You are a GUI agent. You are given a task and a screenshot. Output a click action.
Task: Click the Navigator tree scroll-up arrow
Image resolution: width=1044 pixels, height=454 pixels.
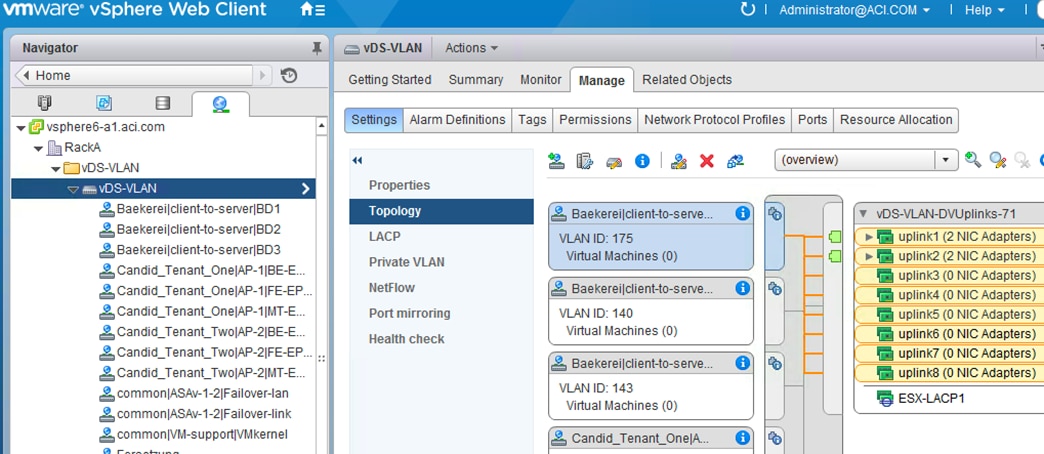322,126
